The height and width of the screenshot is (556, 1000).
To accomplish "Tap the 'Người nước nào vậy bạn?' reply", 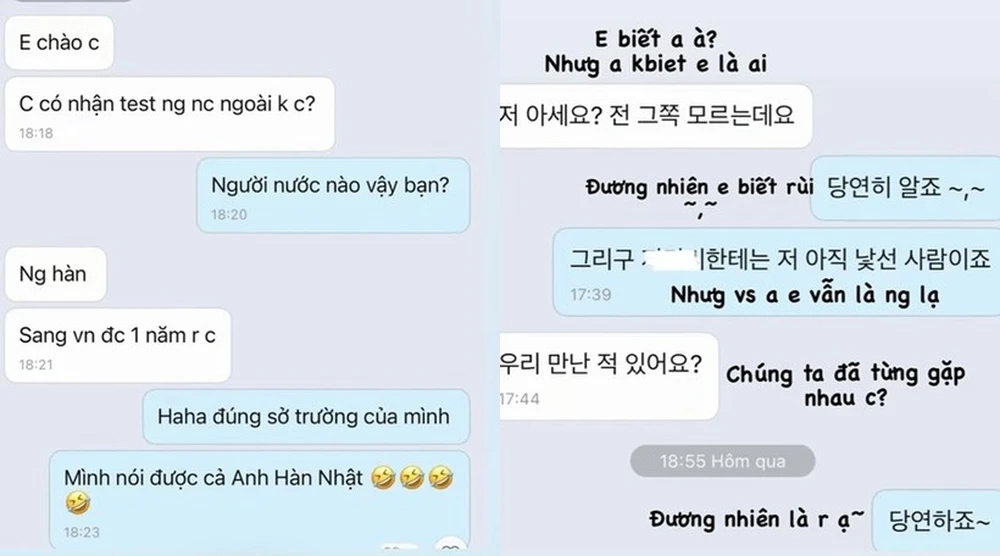I will [x=333, y=196].
